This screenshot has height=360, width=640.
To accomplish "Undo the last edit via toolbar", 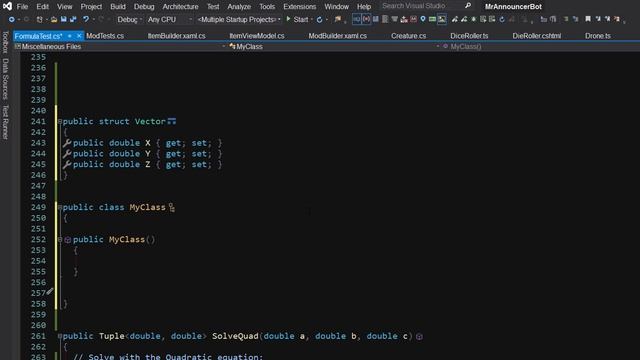I will pyautogui.click(x=86, y=19).
